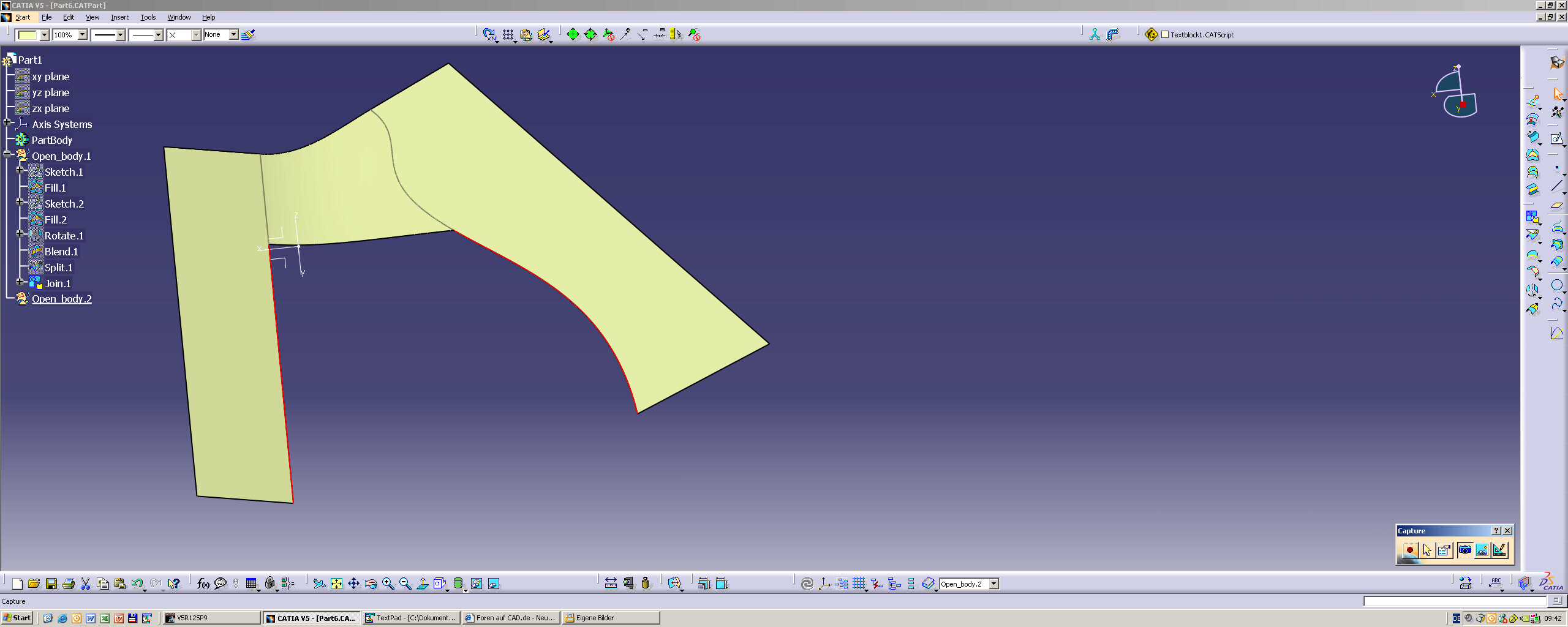Switch to TextPad taskbar window
Image resolution: width=1568 pixels, height=627 pixels.
[410, 618]
